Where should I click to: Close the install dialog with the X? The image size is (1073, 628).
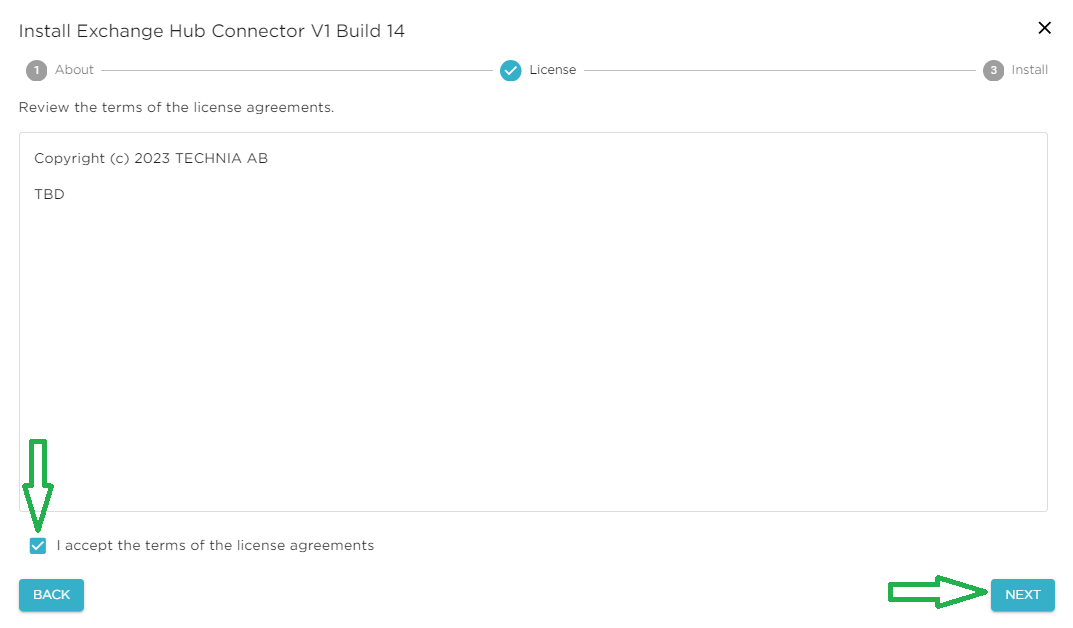(1045, 28)
